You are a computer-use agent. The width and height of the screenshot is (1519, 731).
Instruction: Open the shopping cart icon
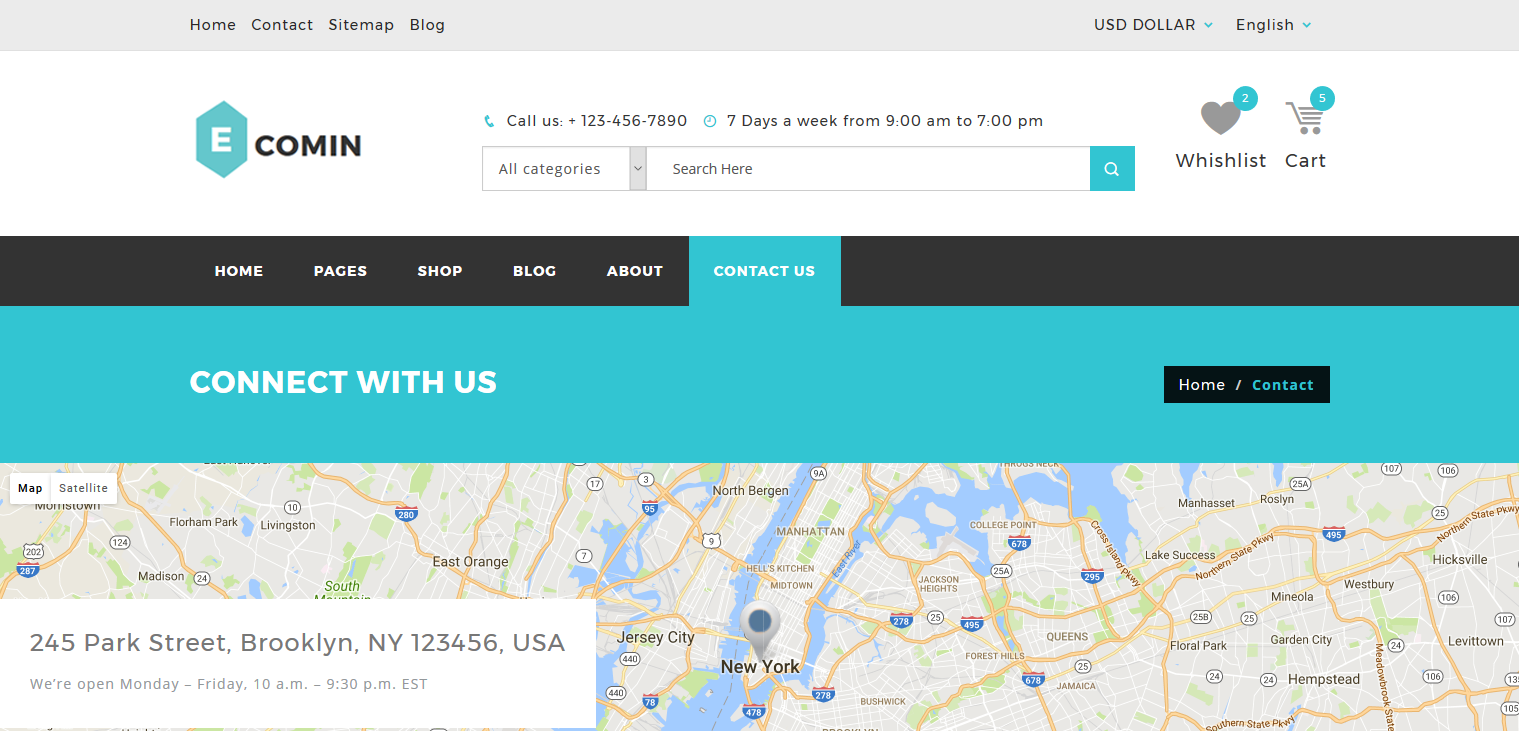[x=1305, y=118]
